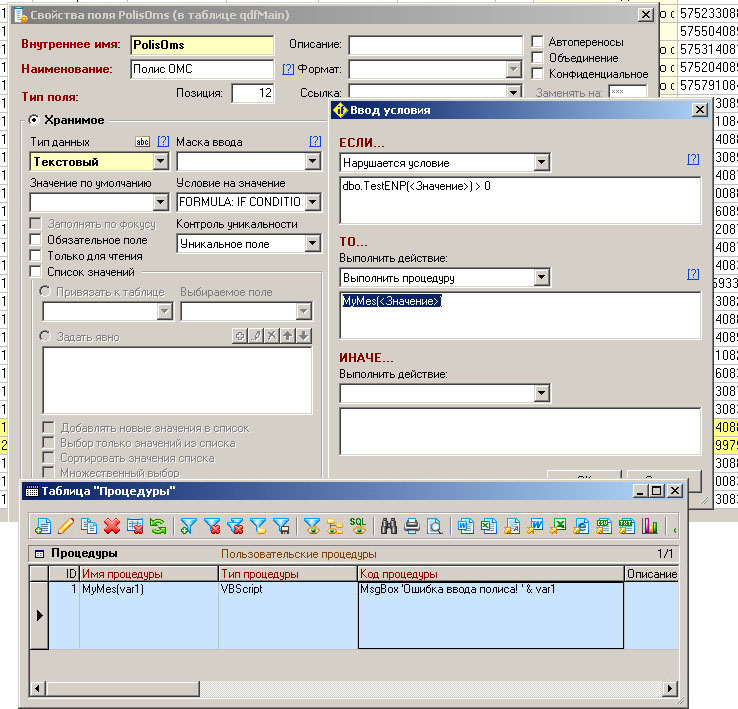Viewport: 738px width, 709px height.
Task: Open the Тип данных dropdown
Action: pos(160,161)
